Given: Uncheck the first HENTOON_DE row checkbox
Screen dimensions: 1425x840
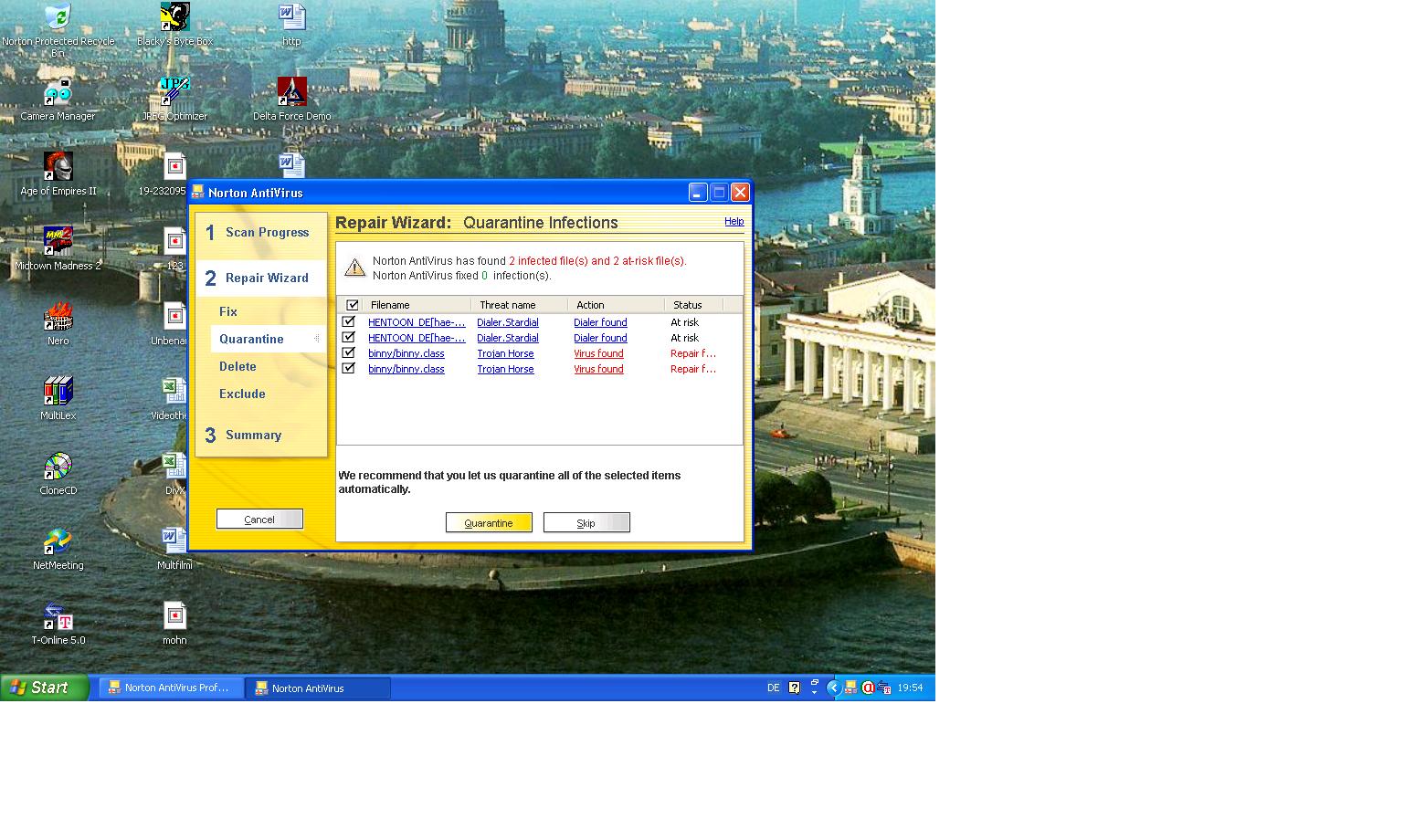Looking at the screenshot, I should point(348,321).
